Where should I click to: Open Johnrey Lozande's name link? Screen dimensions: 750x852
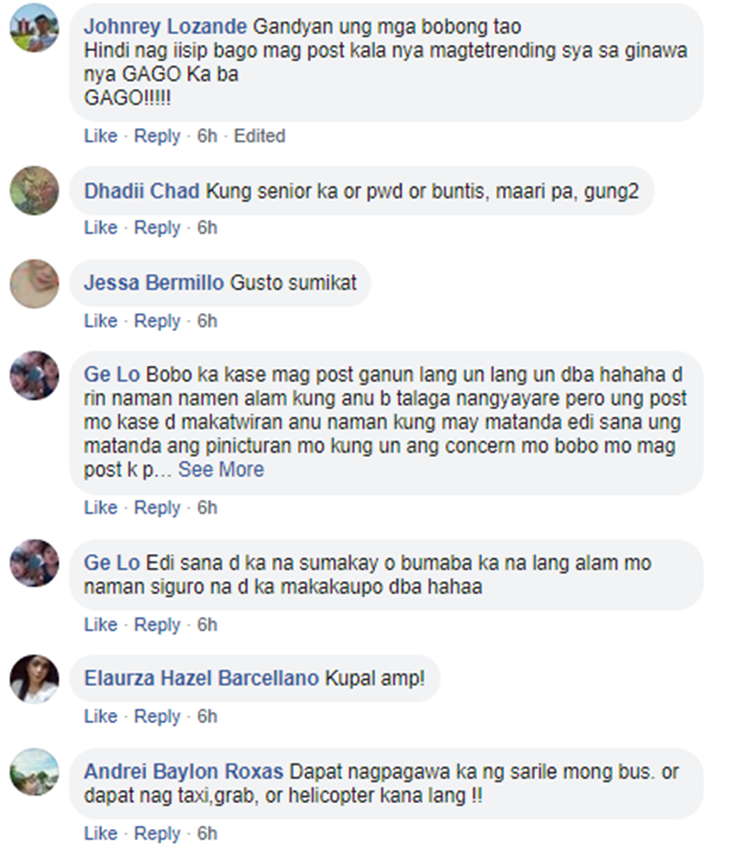pyautogui.click(x=165, y=27)
